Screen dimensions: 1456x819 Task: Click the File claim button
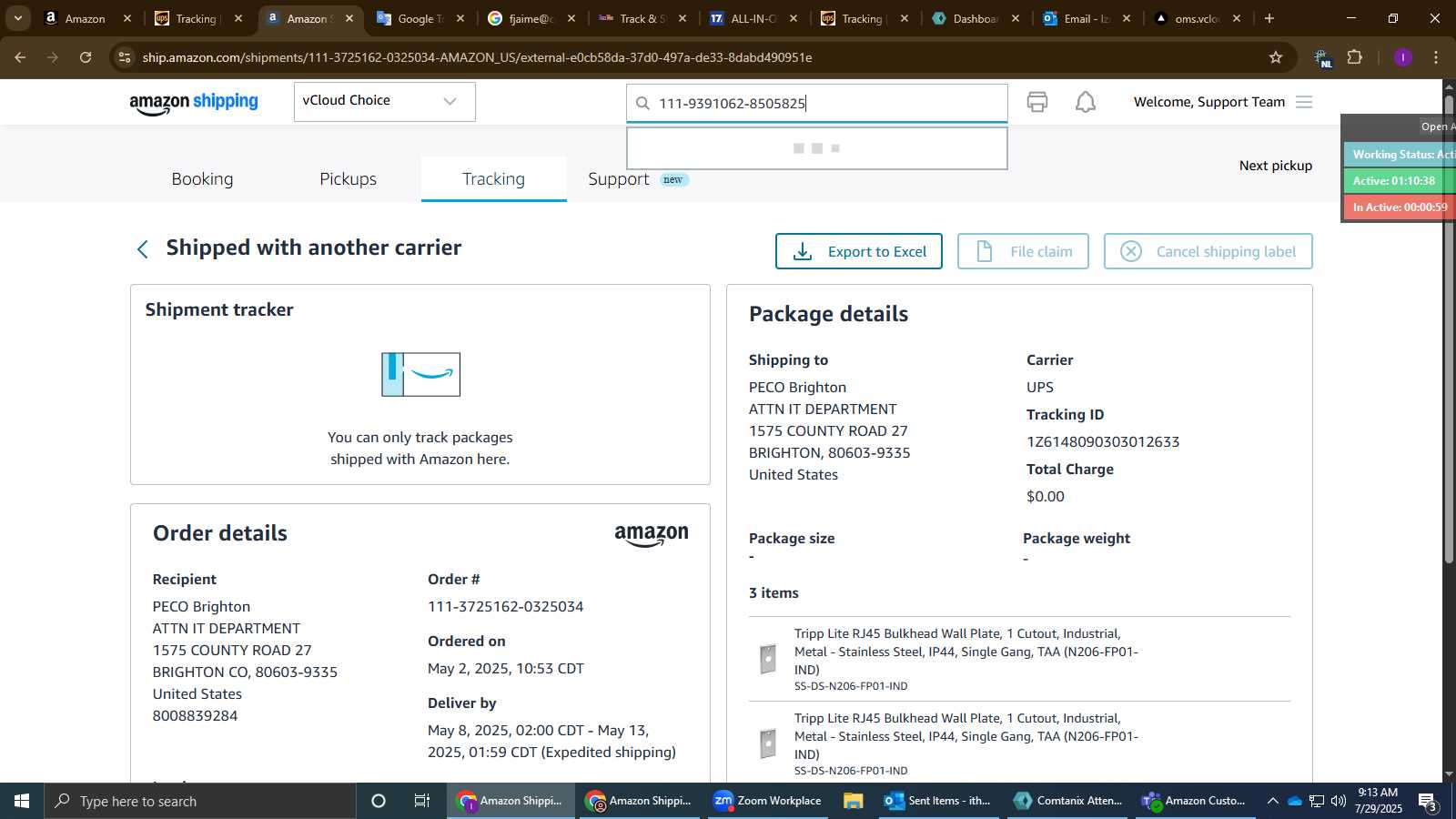[1023, 251]
